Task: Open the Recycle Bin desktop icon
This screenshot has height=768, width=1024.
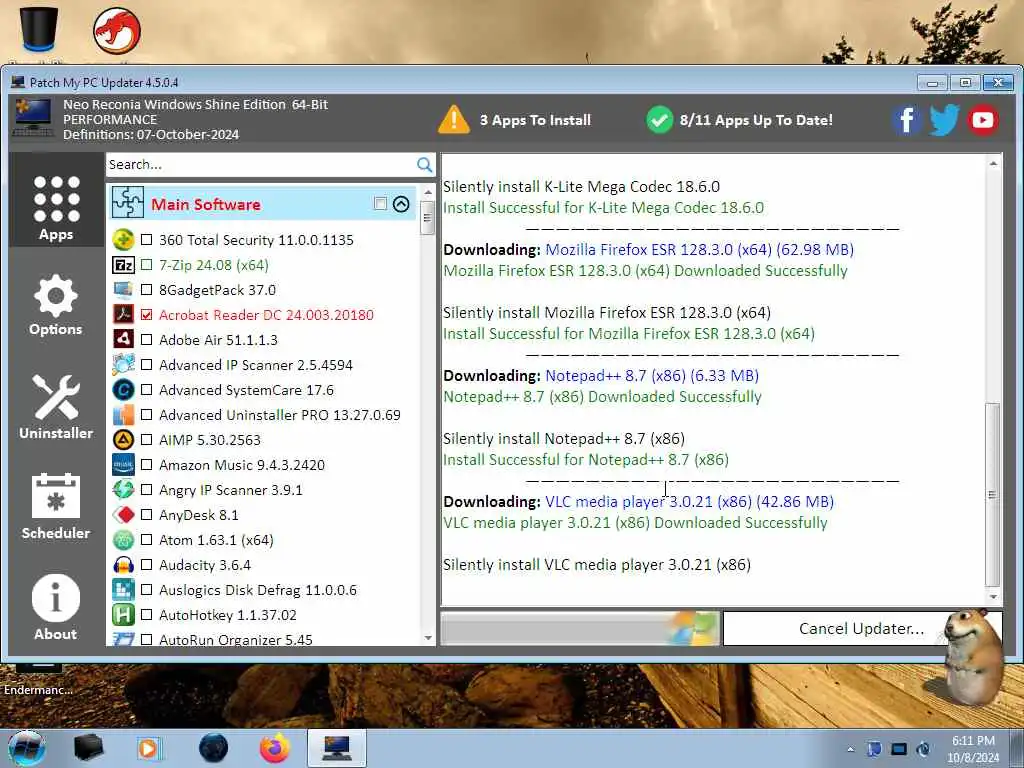Action: tap(39, 29)
